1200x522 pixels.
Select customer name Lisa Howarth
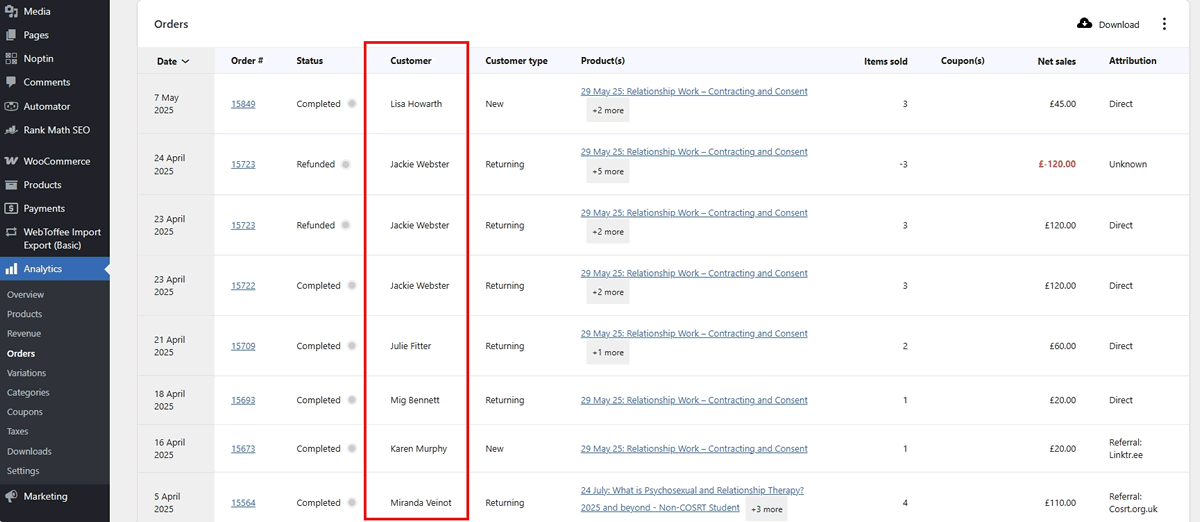tap(416, 104)
